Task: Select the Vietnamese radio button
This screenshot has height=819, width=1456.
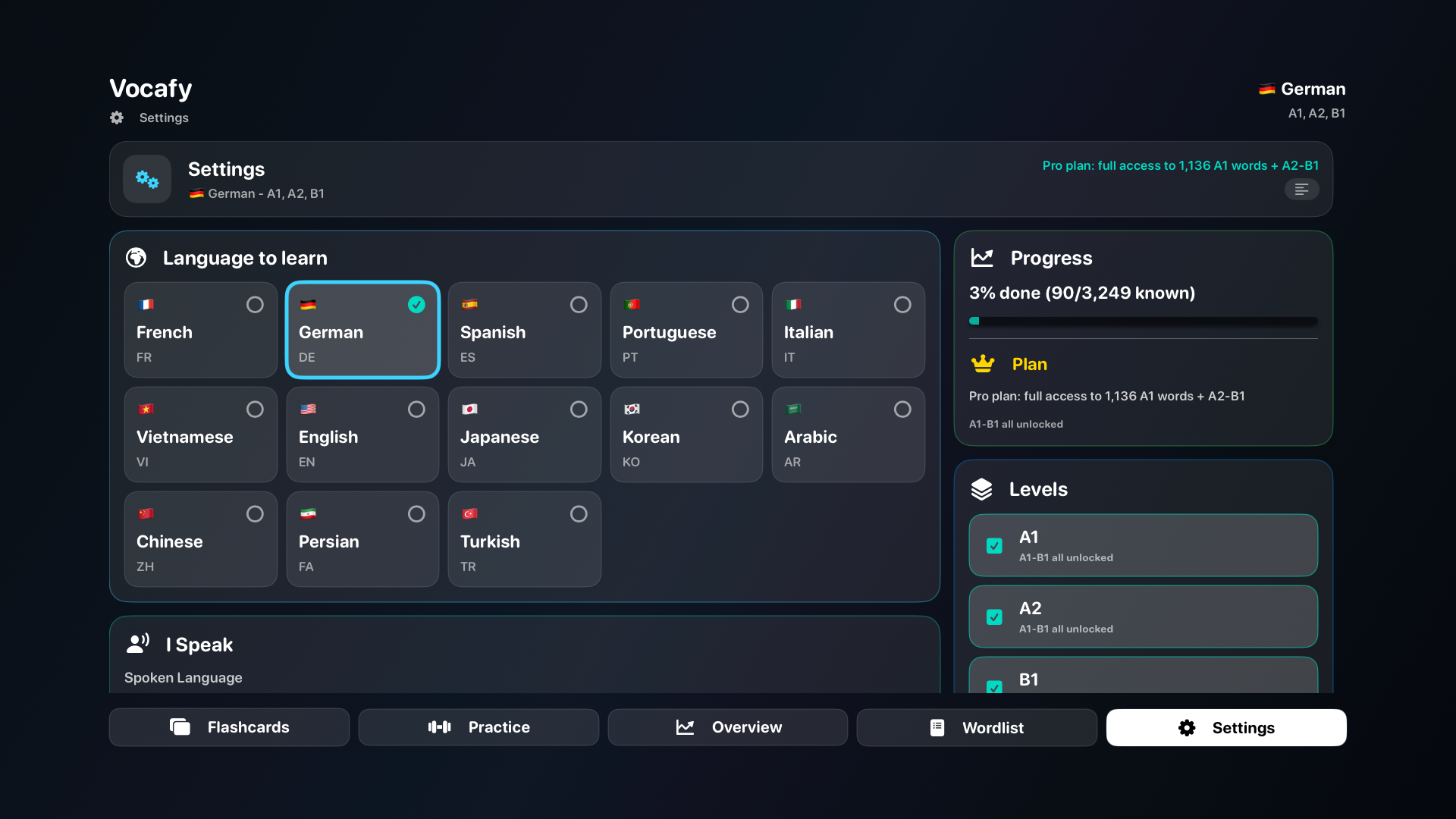Action: [x=255, y=409]
